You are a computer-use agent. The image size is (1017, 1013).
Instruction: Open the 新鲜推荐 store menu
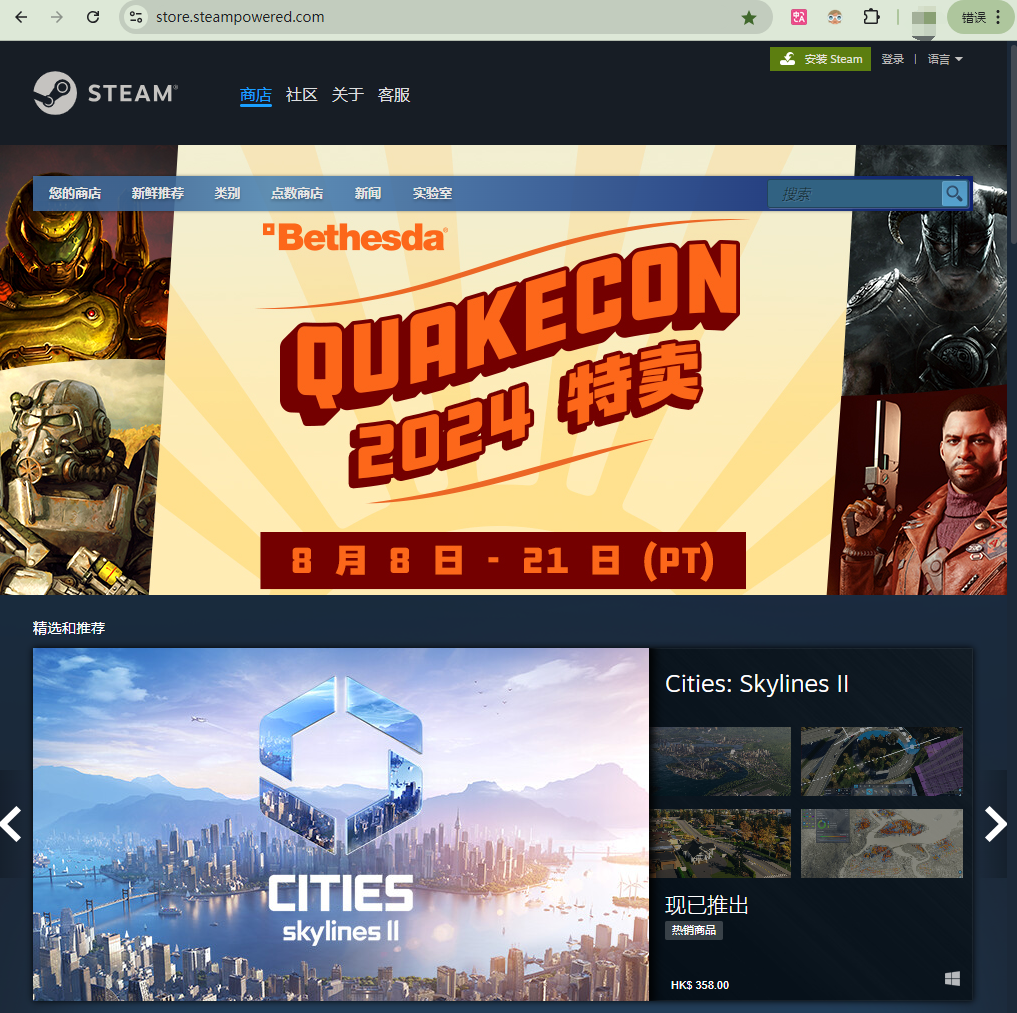point(158,193)
